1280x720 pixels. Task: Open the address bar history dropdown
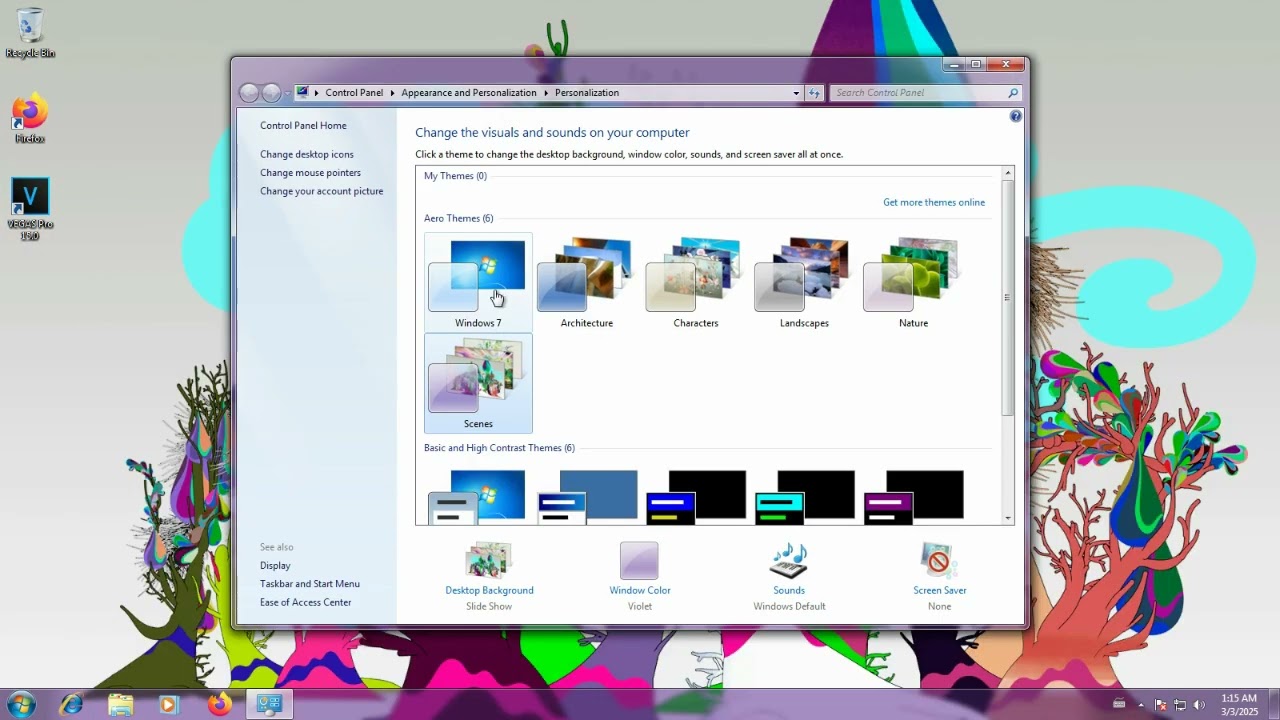796,93
